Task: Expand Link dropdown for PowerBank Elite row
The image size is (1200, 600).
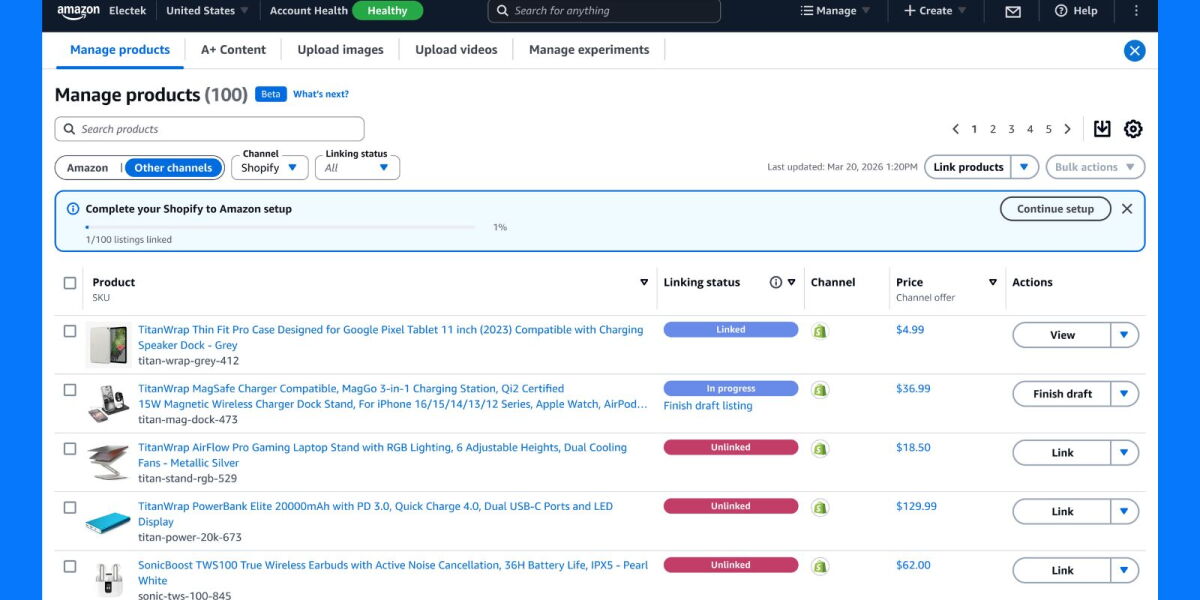Action: click(x=1125, y=512)
